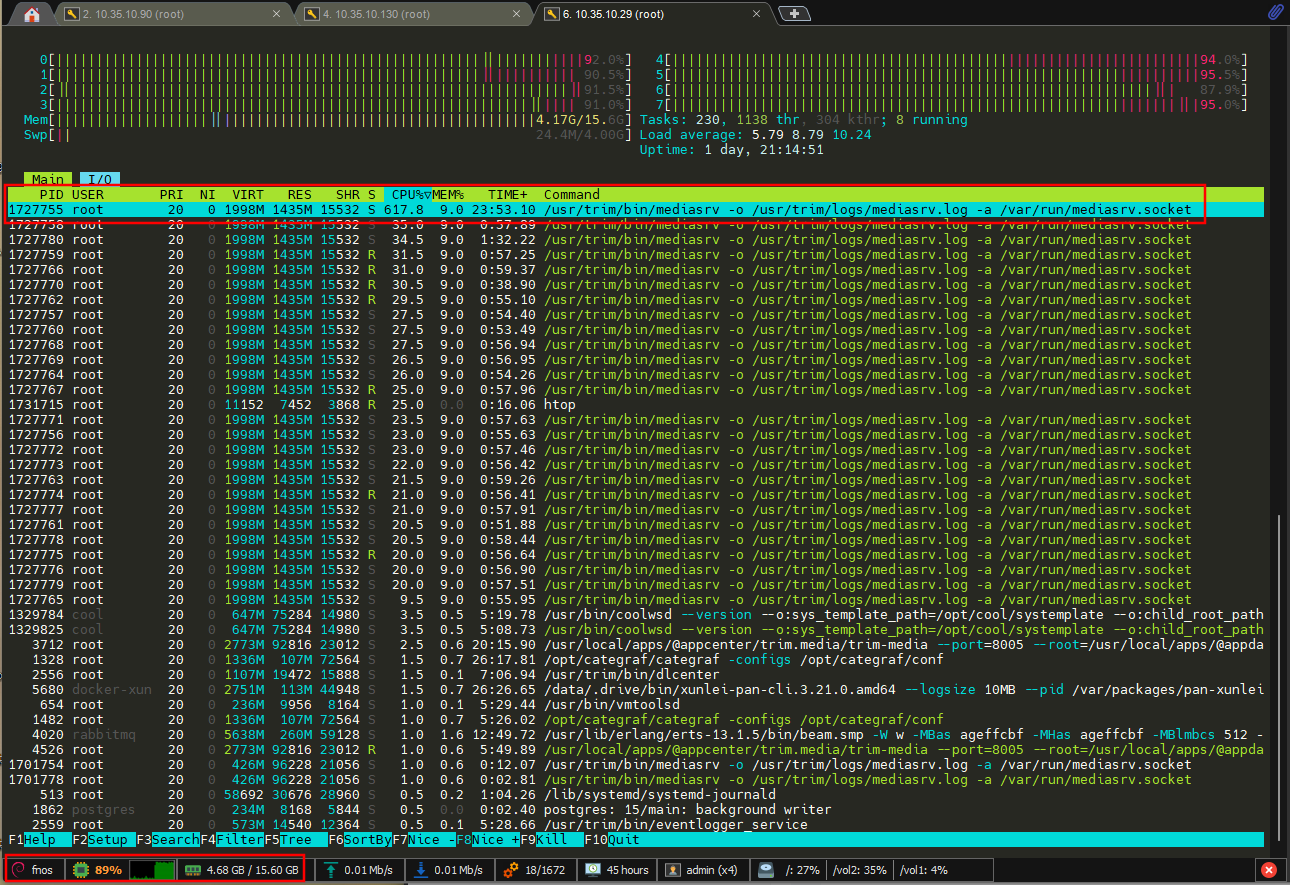Click F9 Kill button
The width and height of the screenshot is (1290, 885).
(555, 840)
